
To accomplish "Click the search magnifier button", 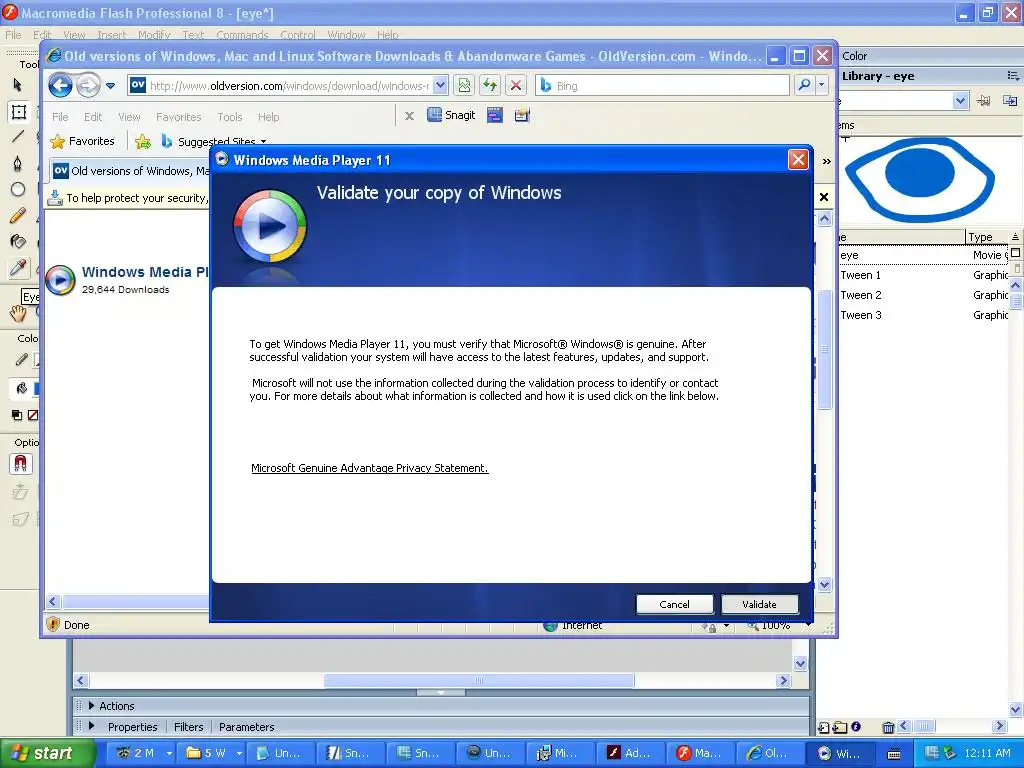I will click(805, 85).
